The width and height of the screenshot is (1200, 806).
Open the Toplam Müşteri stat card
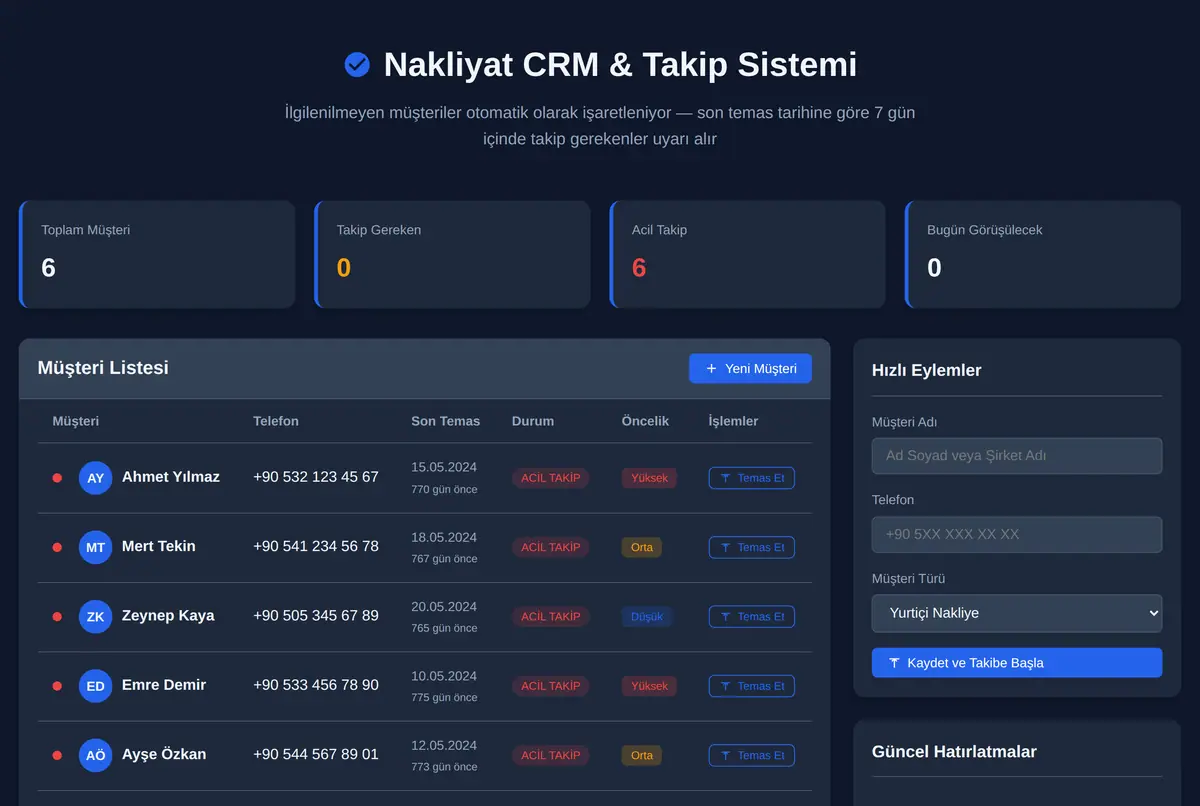(x=157, y=254)
